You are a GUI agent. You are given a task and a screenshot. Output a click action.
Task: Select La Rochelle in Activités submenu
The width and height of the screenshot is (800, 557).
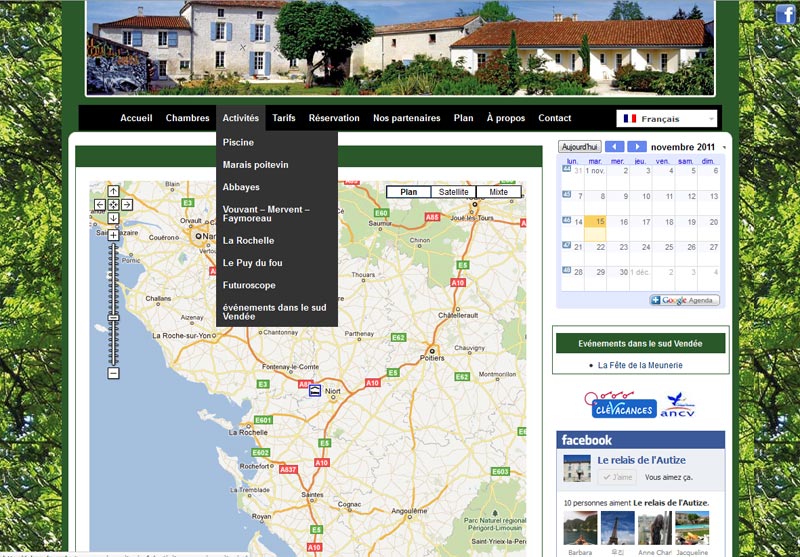277,240
